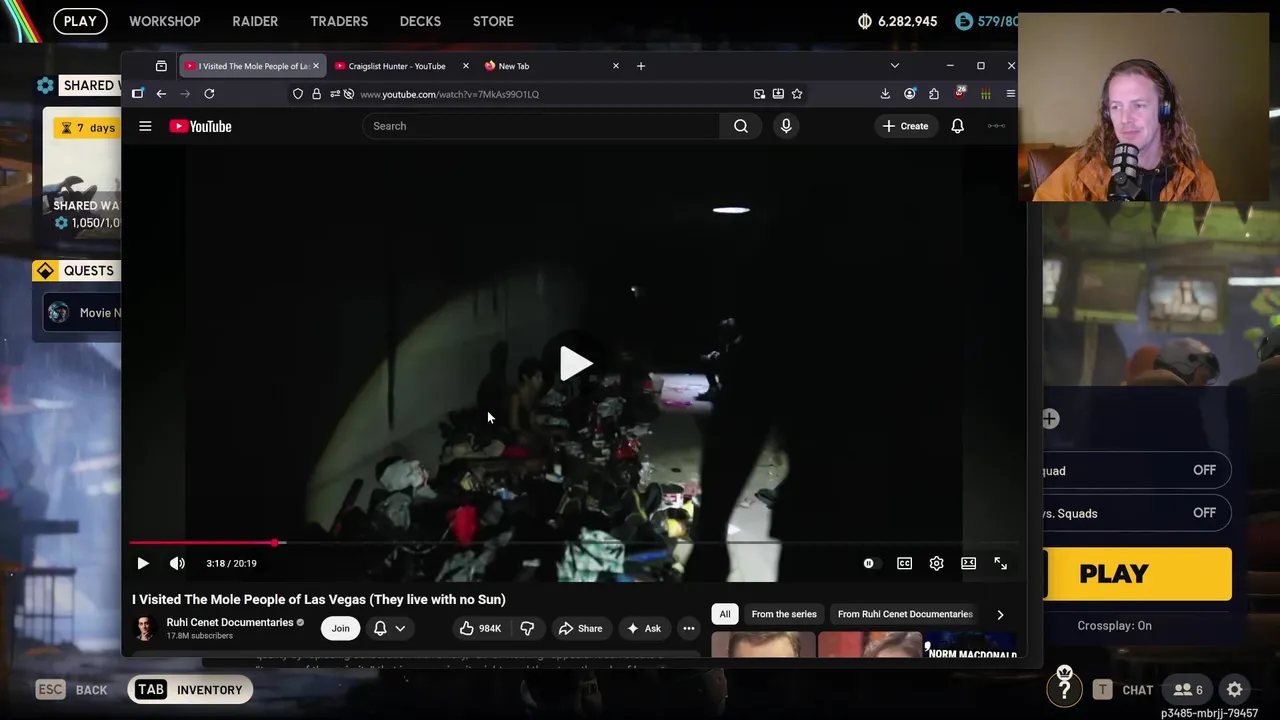The height and width of the screenshot is (720, 1280).
Task: Toggle theater mode on the player
Action: click(x=968, y=563)
